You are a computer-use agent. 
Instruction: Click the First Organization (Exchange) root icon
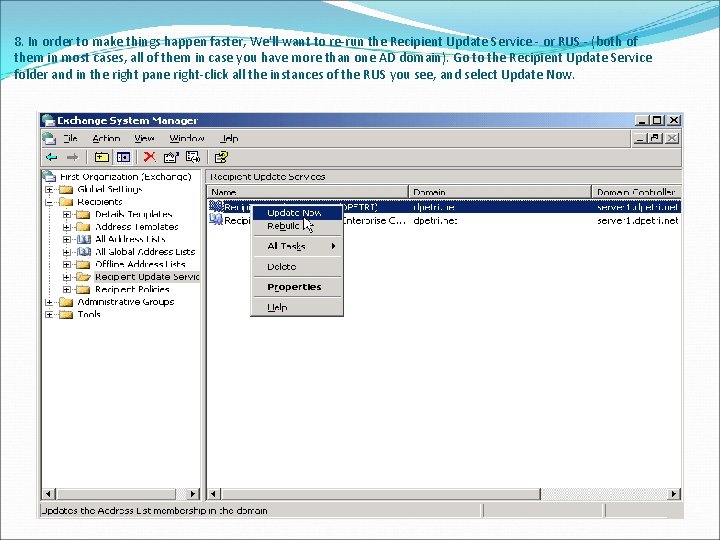(49, 176)
